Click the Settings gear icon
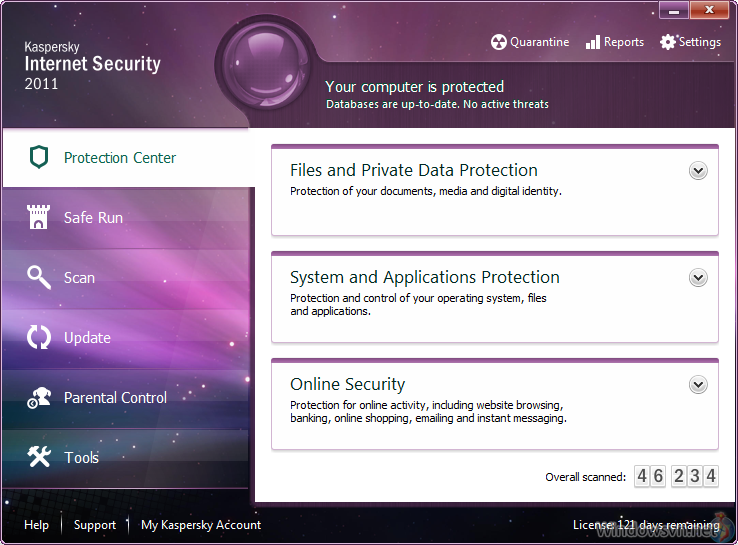 (668, 42)
